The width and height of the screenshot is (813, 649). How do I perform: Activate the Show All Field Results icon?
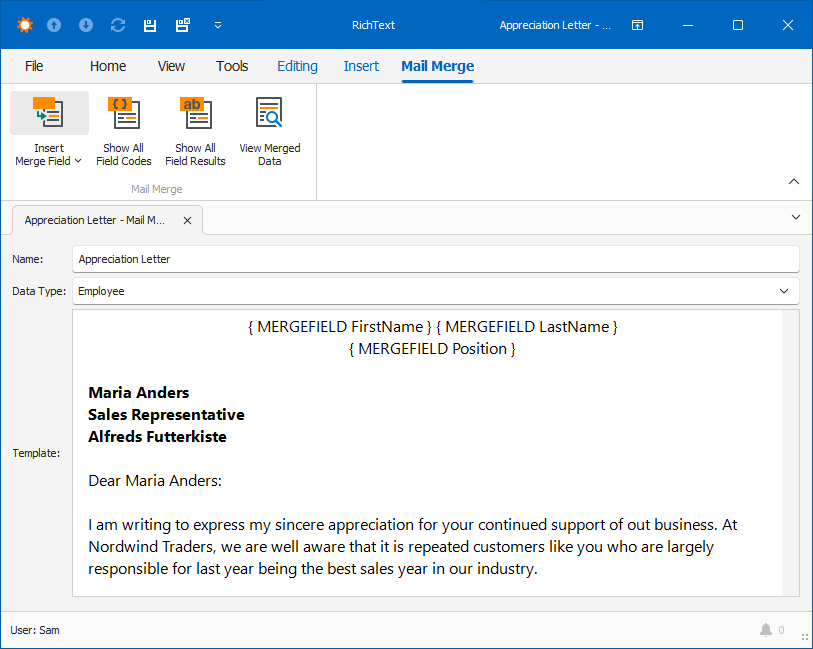tap(195, 113)
